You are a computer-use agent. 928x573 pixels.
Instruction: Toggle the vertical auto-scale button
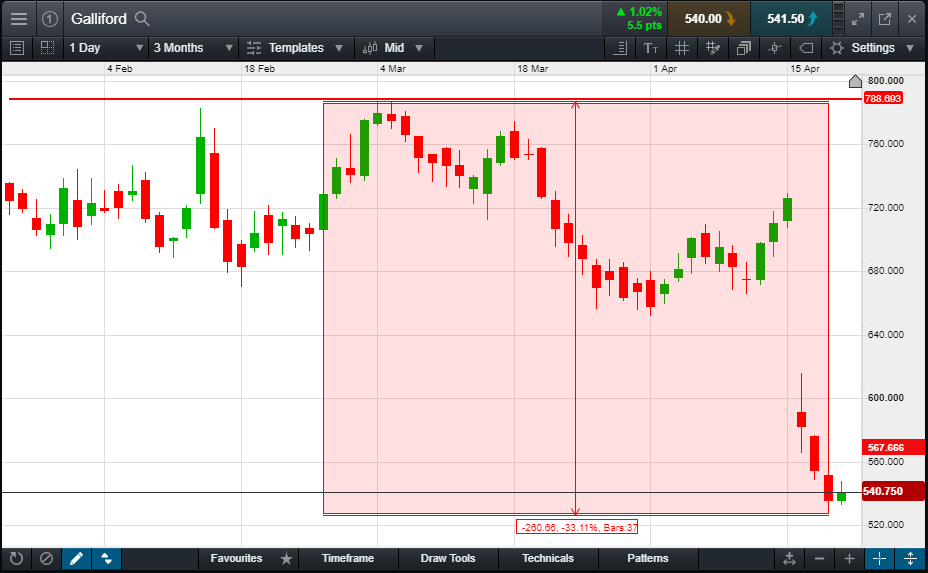coord(910,558)
